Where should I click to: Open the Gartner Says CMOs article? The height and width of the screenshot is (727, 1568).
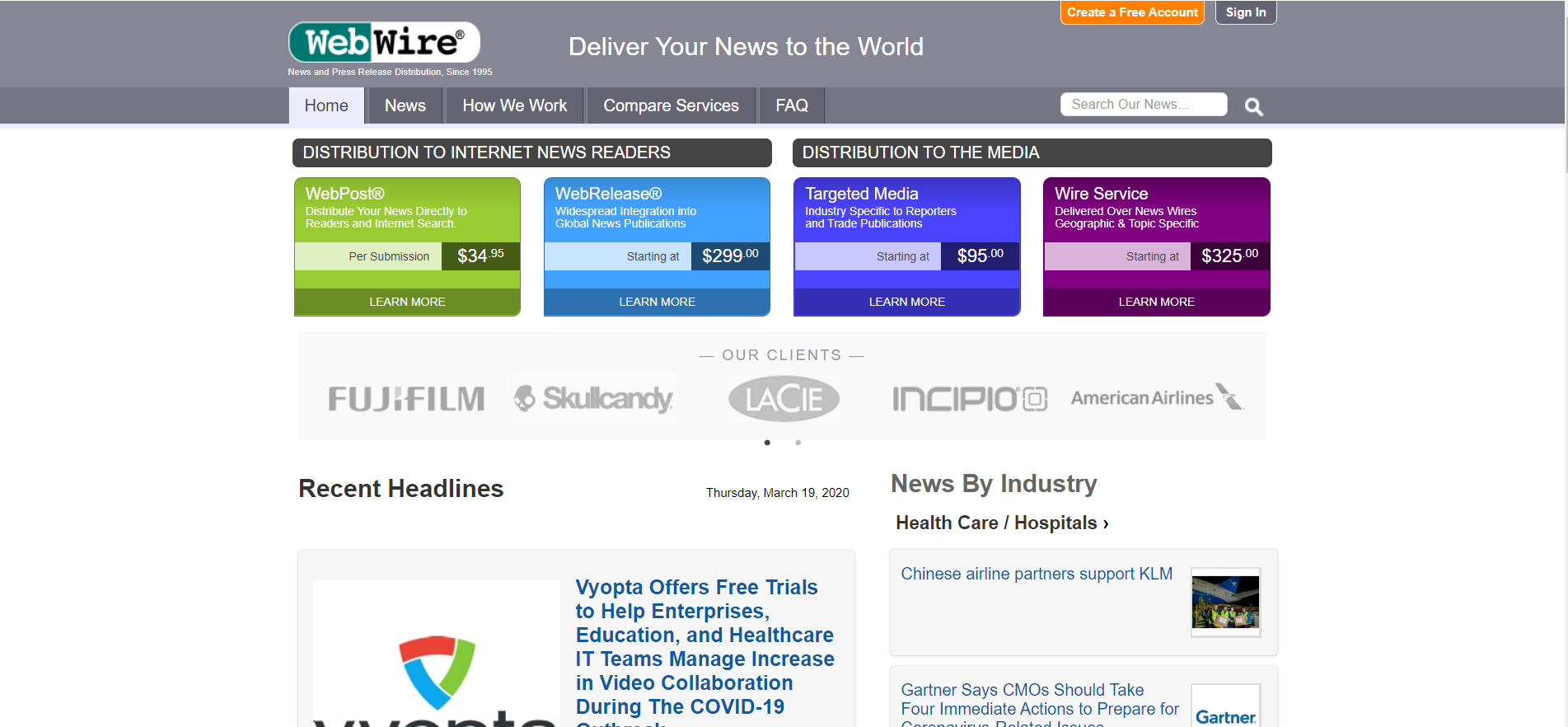[x=1040, y=704]
